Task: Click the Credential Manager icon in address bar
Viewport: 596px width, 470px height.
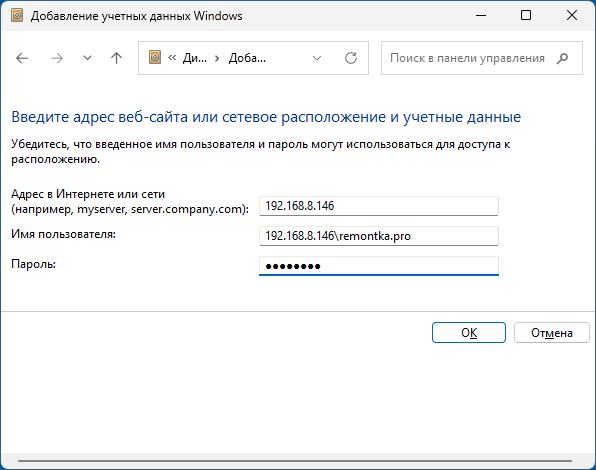Action: tap(155, 57)
